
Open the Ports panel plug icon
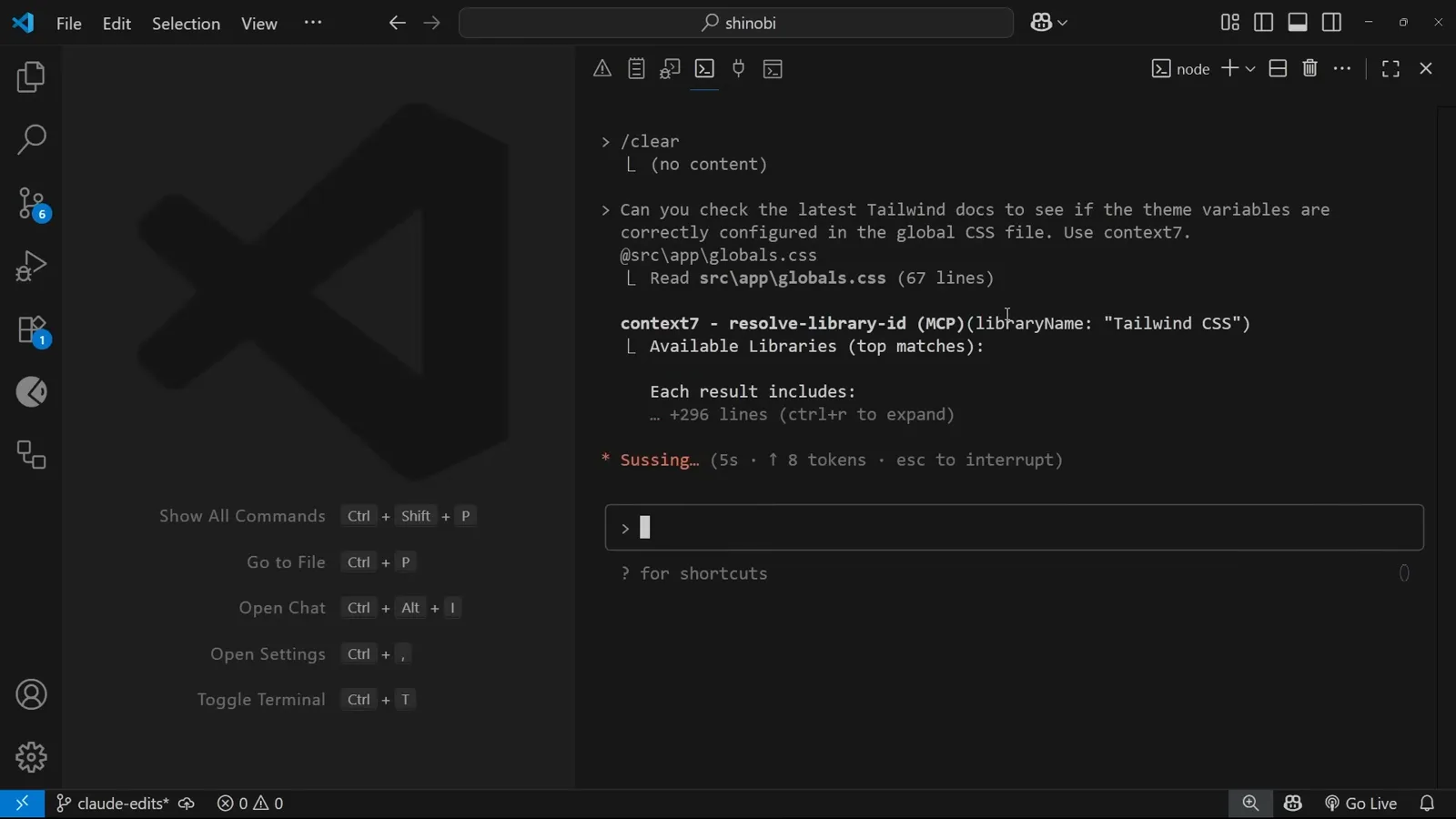739,69
